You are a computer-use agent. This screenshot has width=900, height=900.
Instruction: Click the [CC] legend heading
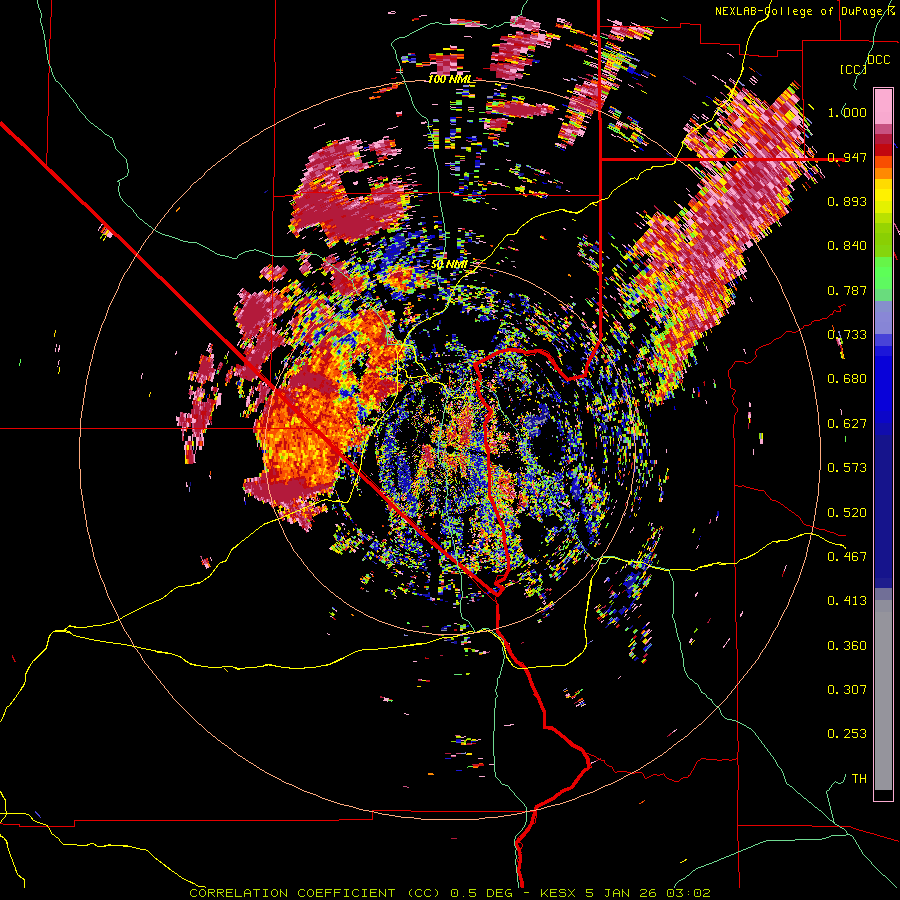tap(853, 69)
